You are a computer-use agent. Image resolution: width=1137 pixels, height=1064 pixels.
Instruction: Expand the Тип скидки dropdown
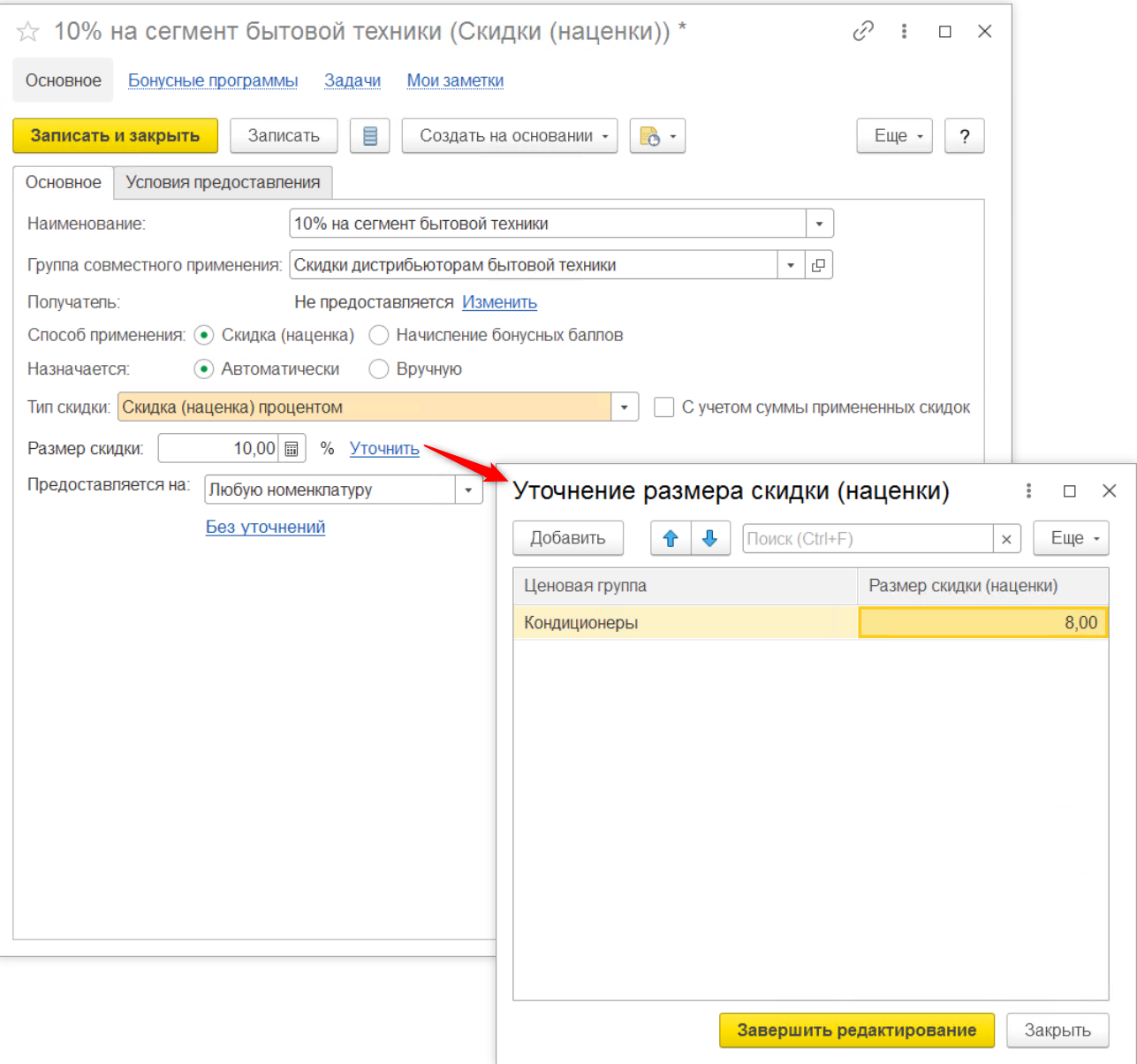[x=625, y=407]
